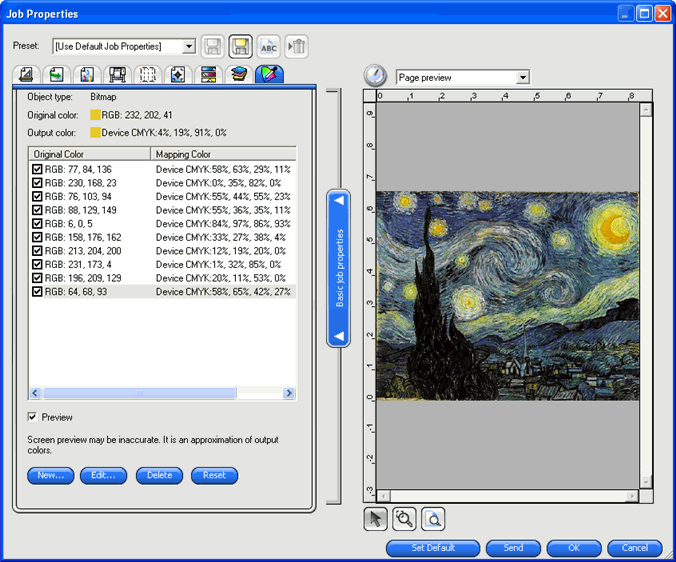Open the ink separations tab
This screenshot has height=562, width=676.
209,74
